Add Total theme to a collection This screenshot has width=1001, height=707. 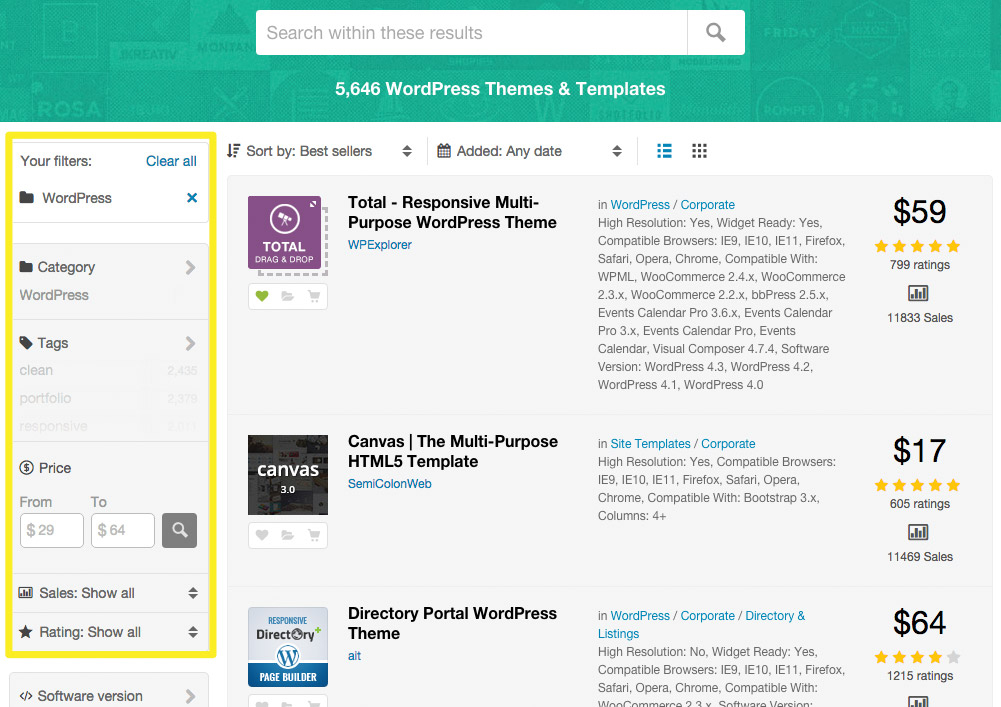(x=288, y=296)
